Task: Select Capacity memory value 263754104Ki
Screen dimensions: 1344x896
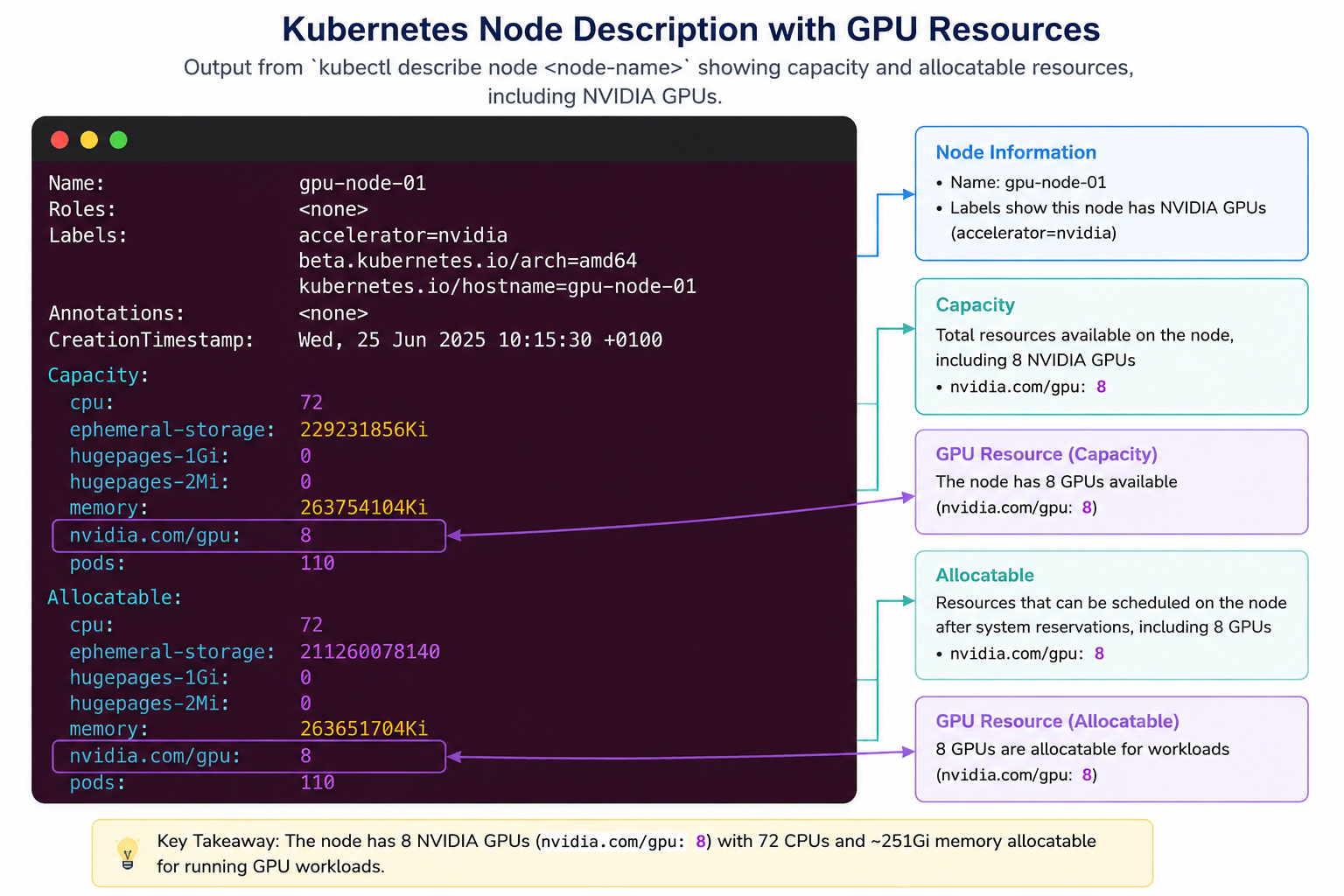Action: coord(364,507)
